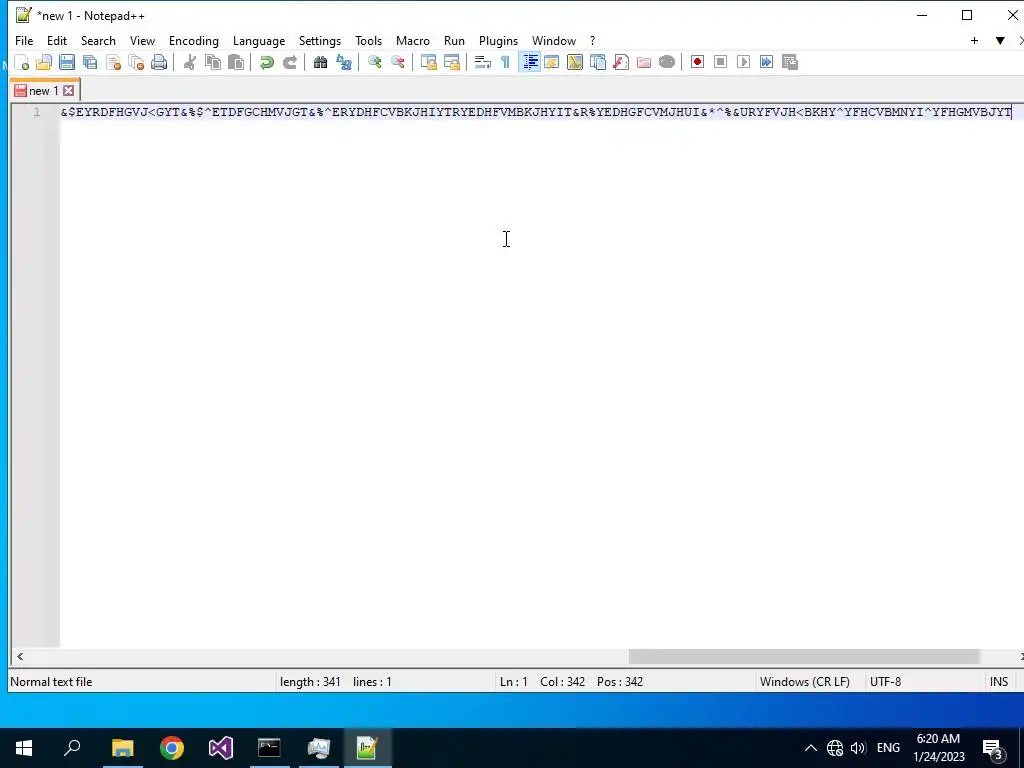Open the Search menu
Image resolution: width=1024 pixels, height=768 pixels.
tap(98, 40)
